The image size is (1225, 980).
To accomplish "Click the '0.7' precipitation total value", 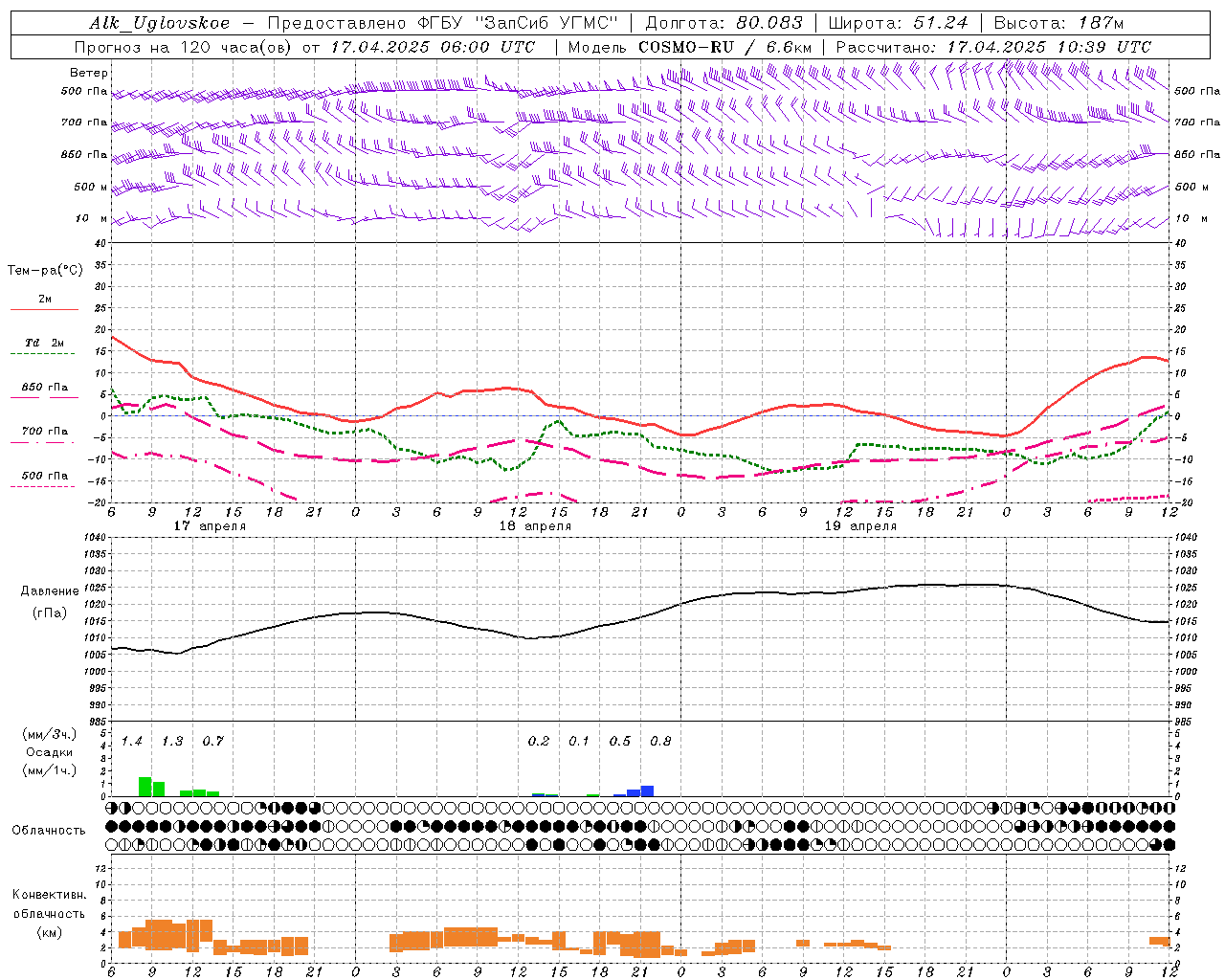I will (x=212, y=741).
